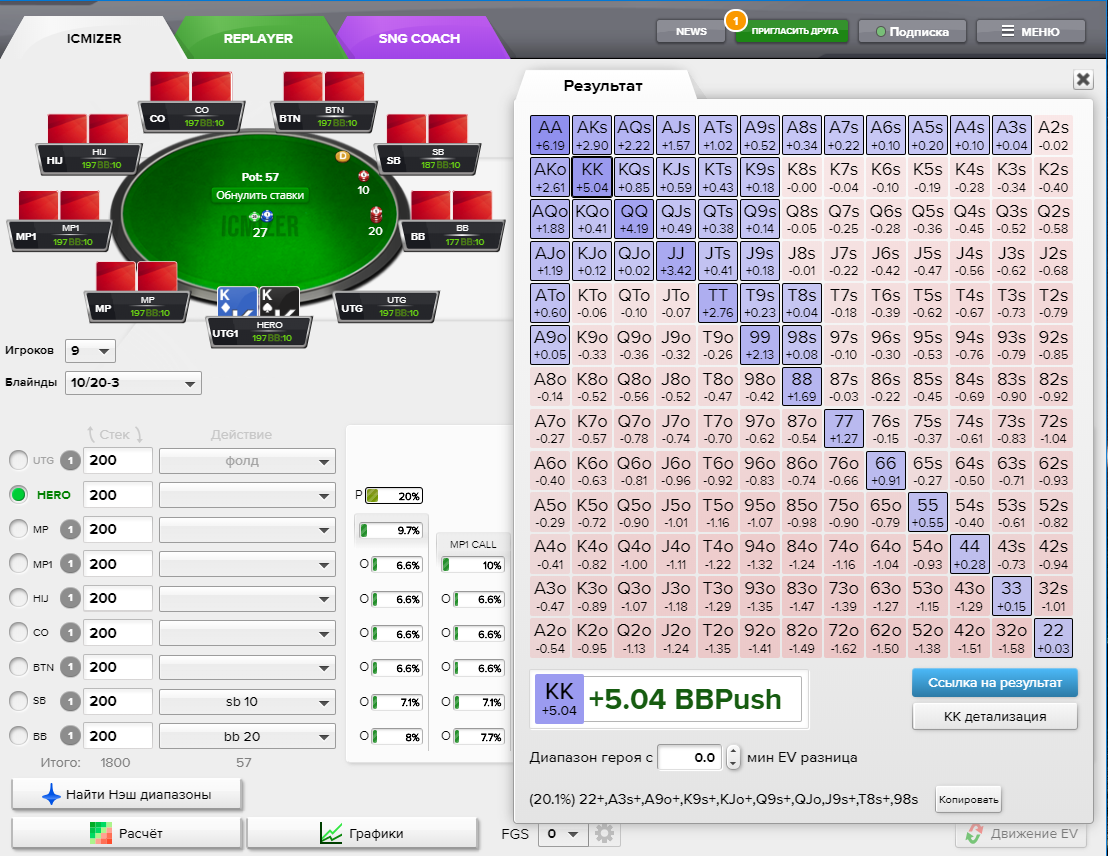1108x856 pixels.
Task: Click the Расчёт button
Action: pos(127,833)
